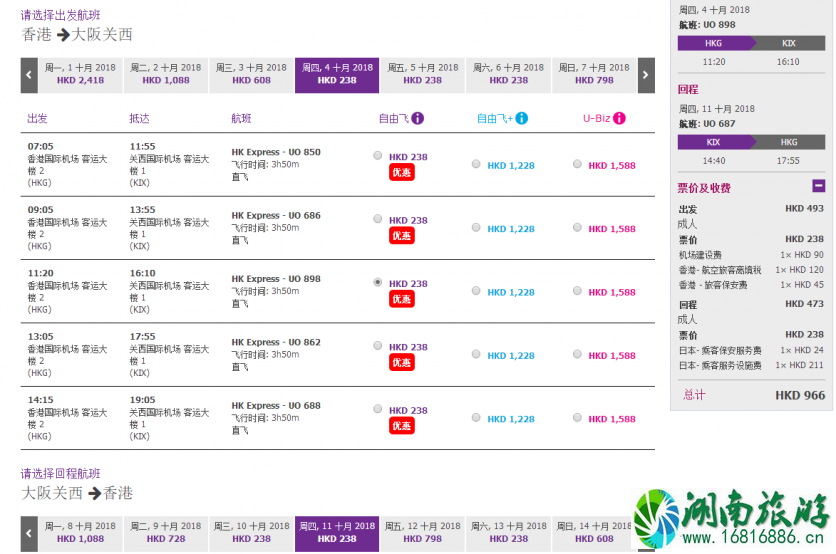Choose return date 周日 14 十月 HKD 608
Viewport: 836px width, 554px height.
(594, 533)
